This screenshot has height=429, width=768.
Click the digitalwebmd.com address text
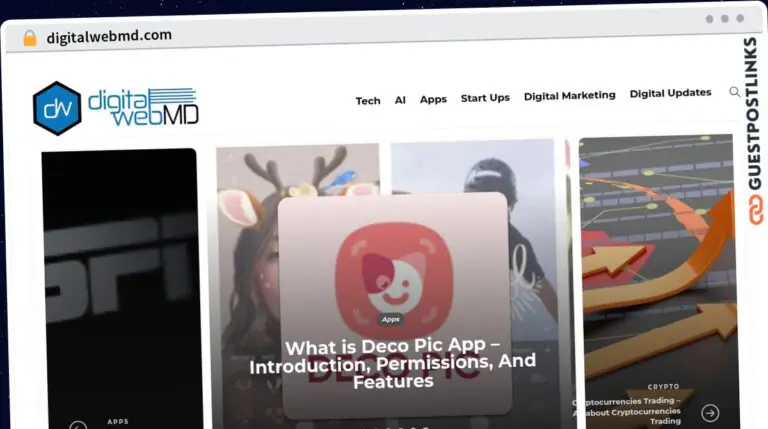tap(109, 36)
